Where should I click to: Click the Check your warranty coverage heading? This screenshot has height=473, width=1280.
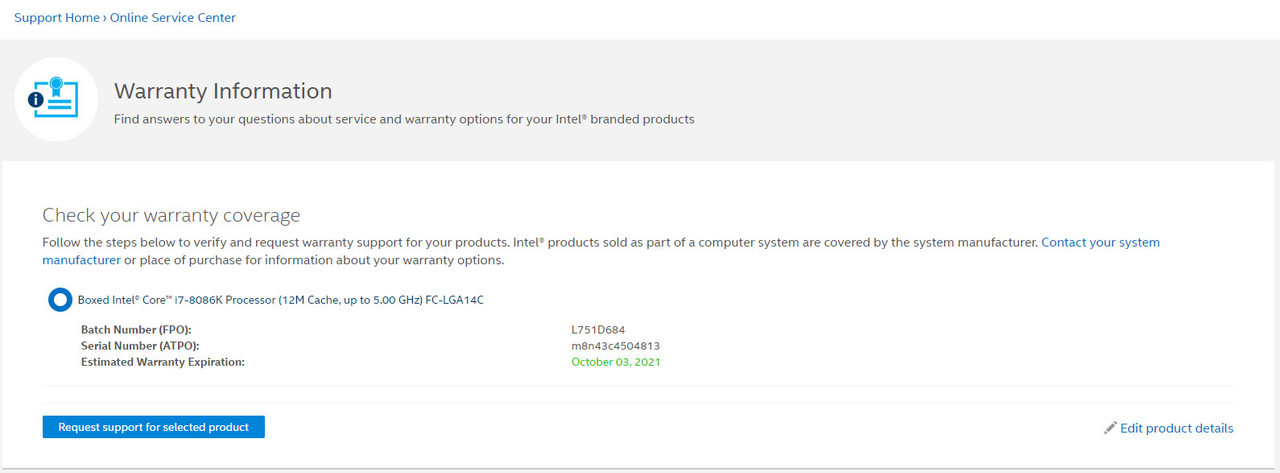171,215
